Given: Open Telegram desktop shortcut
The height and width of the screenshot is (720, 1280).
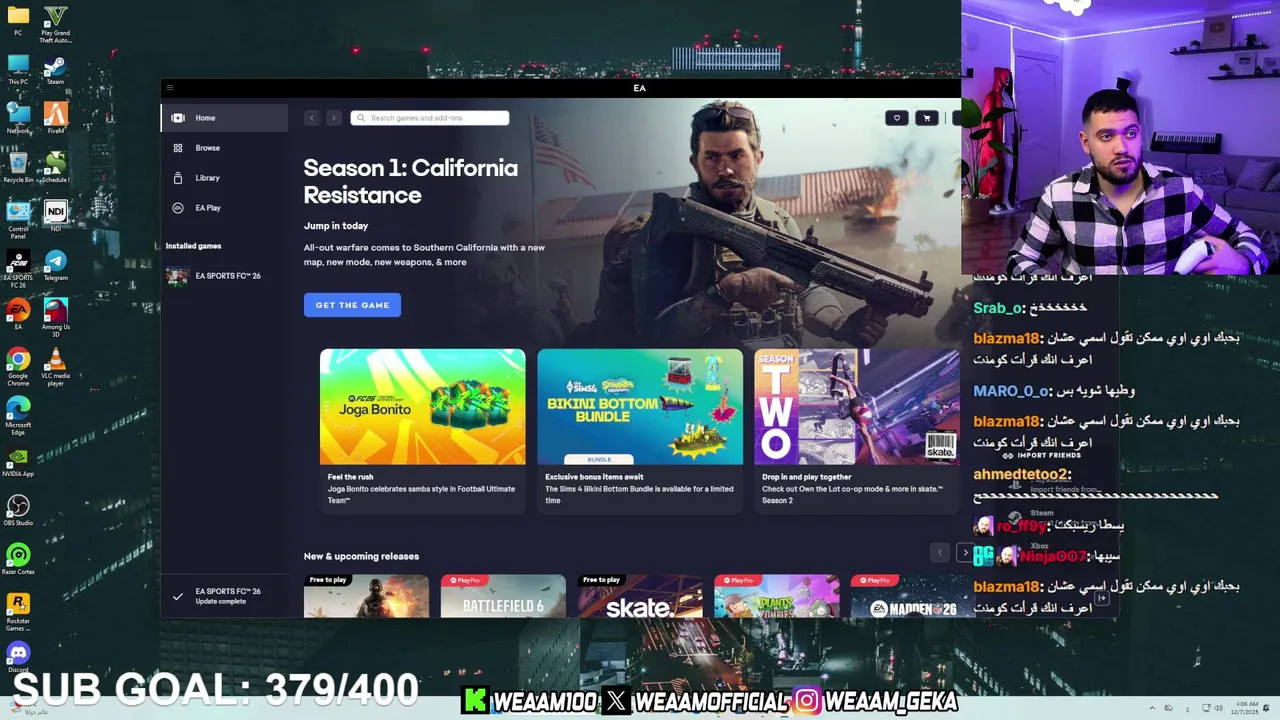Looking at the screenshot, I should pos(55,265).
